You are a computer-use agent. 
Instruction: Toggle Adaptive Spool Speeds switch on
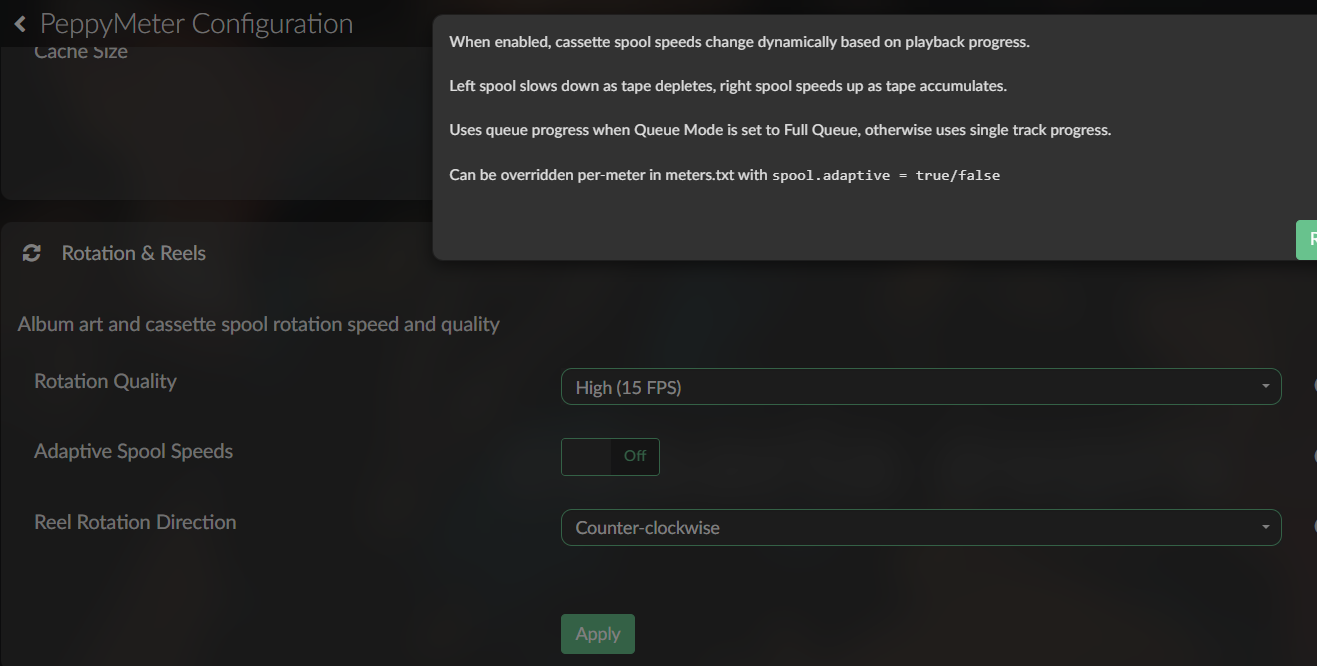[610, 456]
